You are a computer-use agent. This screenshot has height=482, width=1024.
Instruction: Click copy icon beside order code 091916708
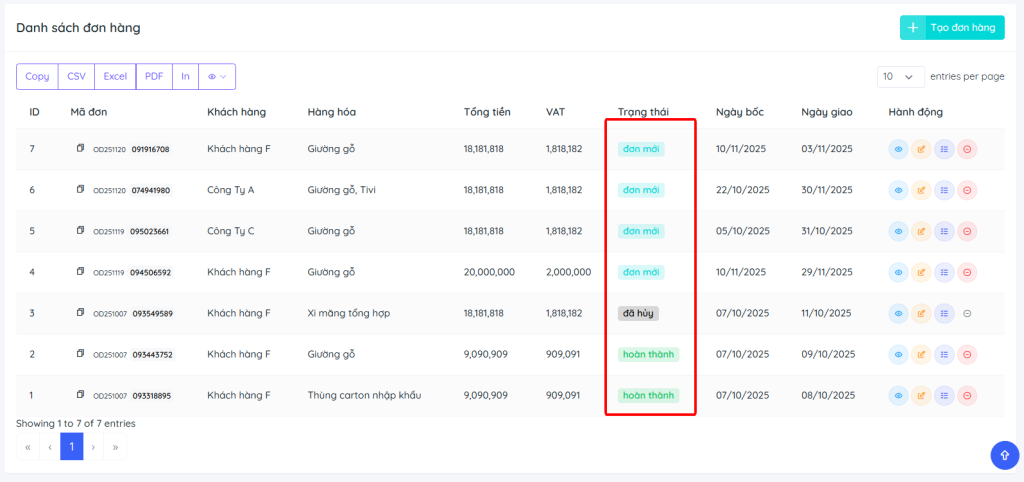point(81,149)
